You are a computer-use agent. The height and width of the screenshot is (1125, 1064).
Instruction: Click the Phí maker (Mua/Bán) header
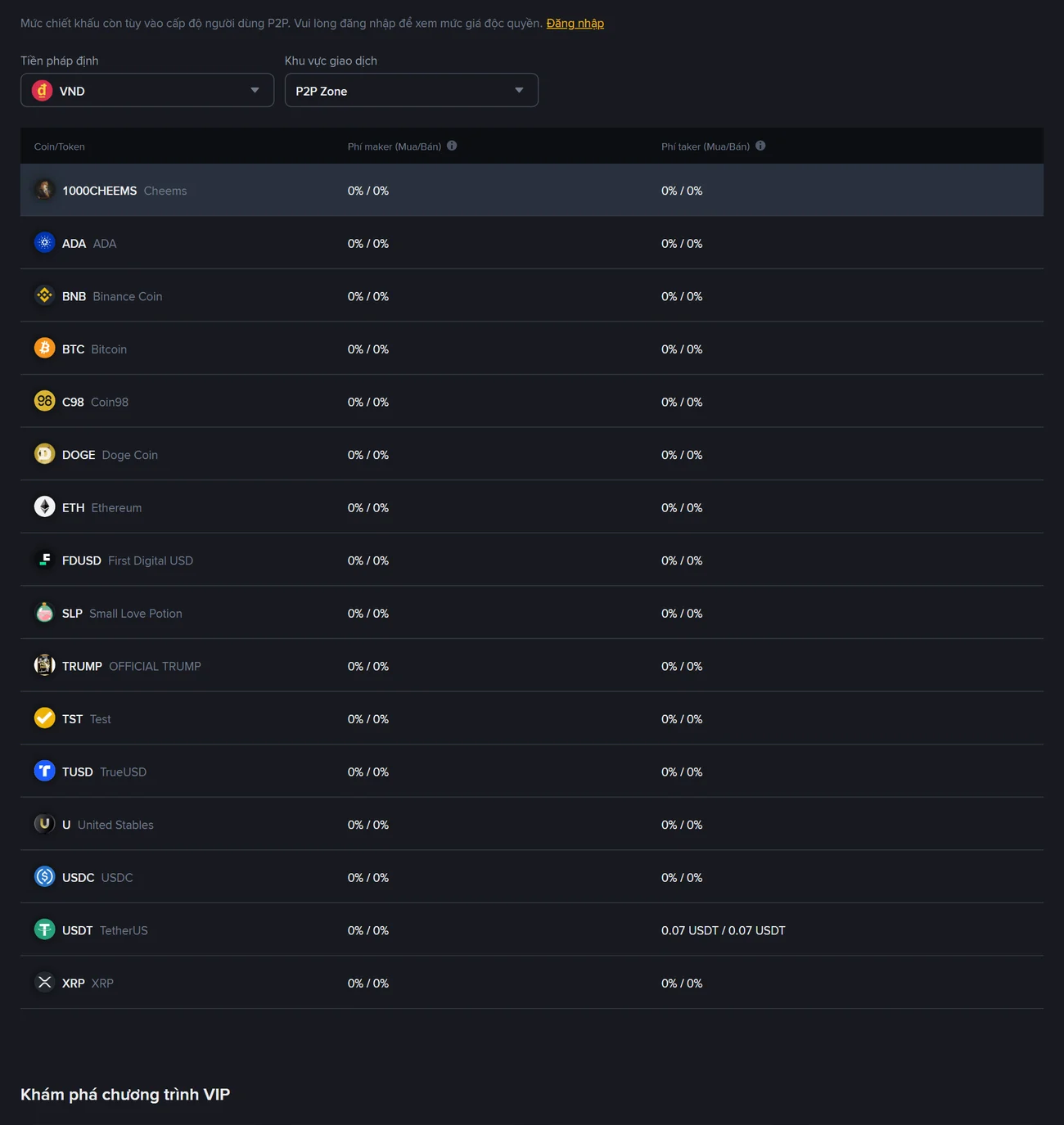[394, 146]
